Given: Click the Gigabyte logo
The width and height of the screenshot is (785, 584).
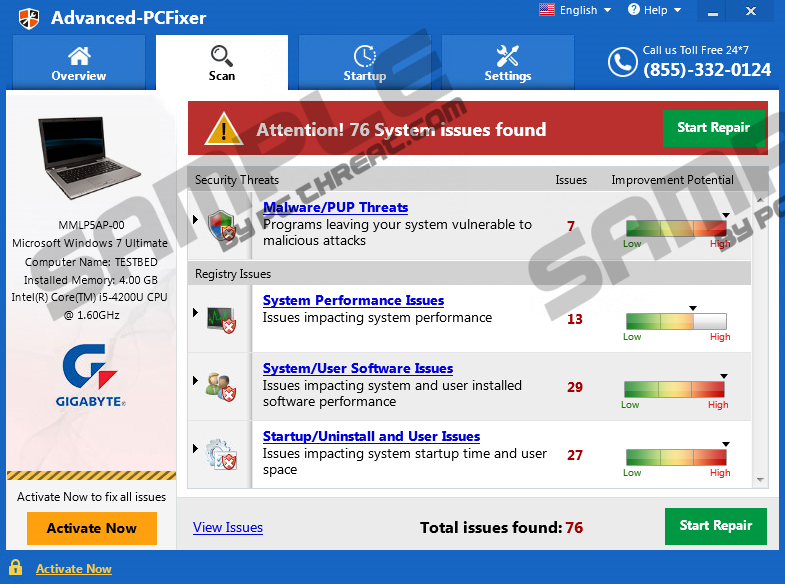Looking at the screenshot, I should coord(91,375).
